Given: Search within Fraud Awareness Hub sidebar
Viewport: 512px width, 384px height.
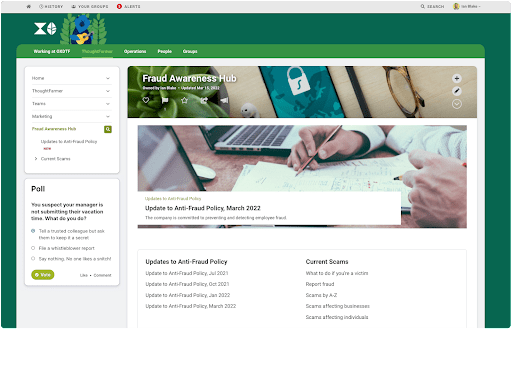Looking at the screenshot, I should click(x=108, y=129).
